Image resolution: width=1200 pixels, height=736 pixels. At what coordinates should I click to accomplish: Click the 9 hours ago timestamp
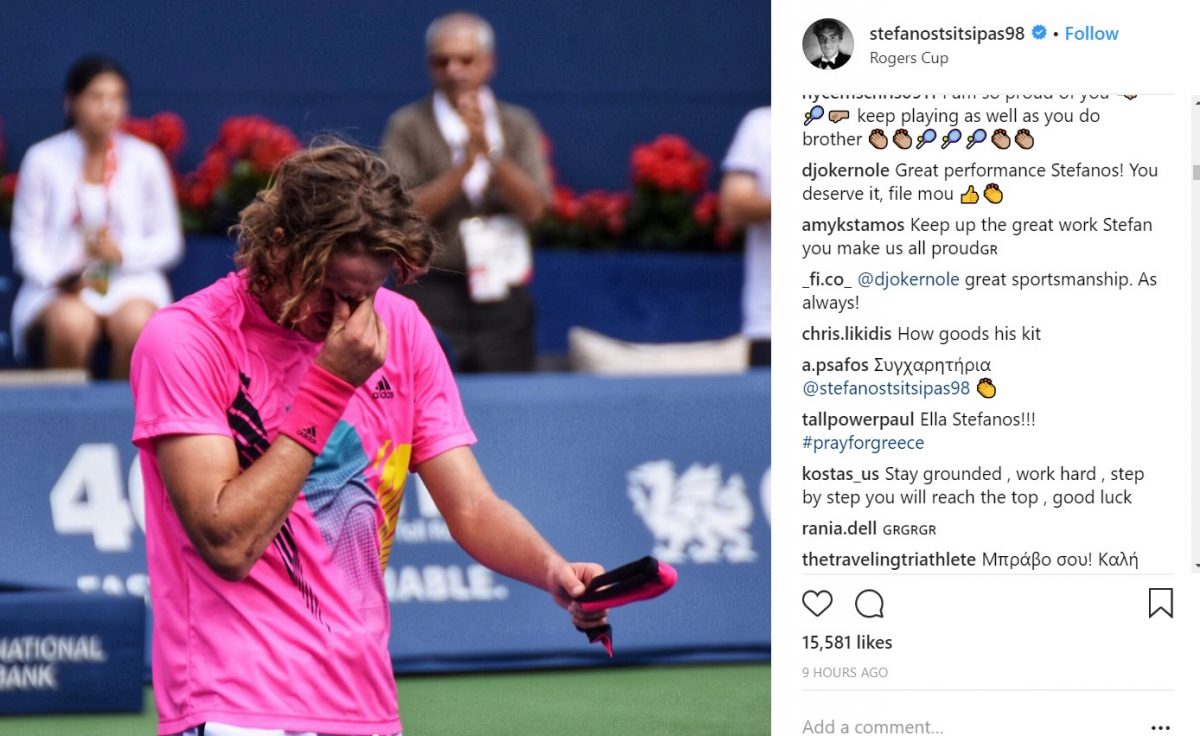[845, 673]
